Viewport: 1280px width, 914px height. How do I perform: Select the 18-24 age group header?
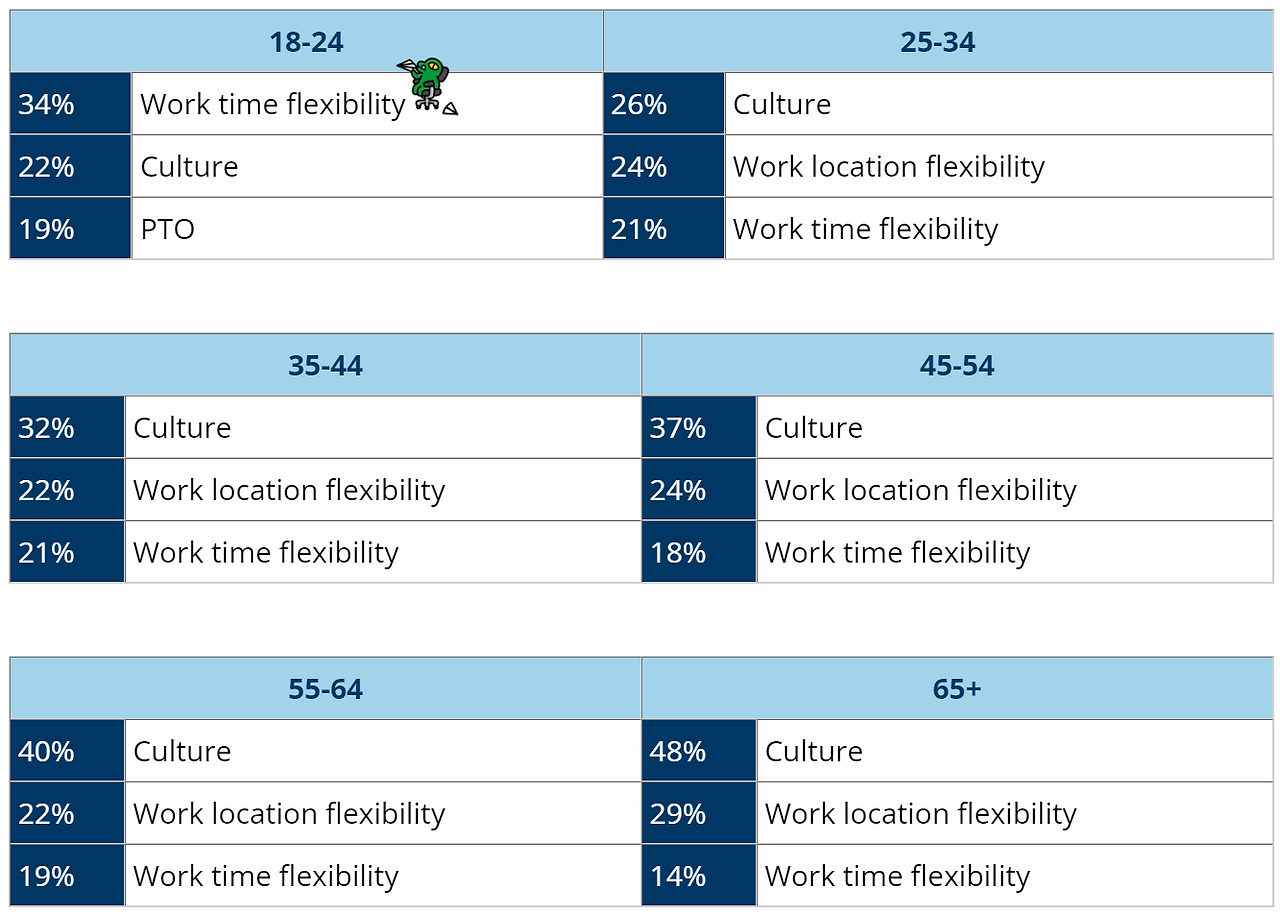tap(306, 42)
